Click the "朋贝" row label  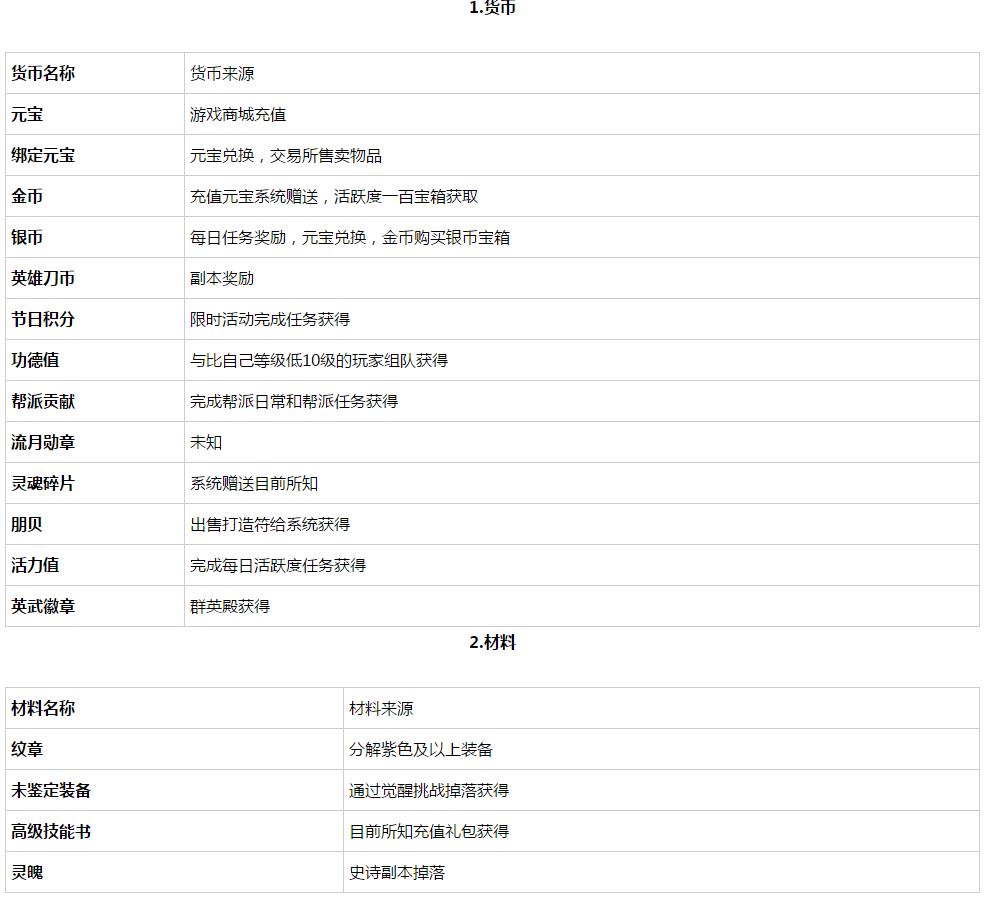tap(25, 524)
